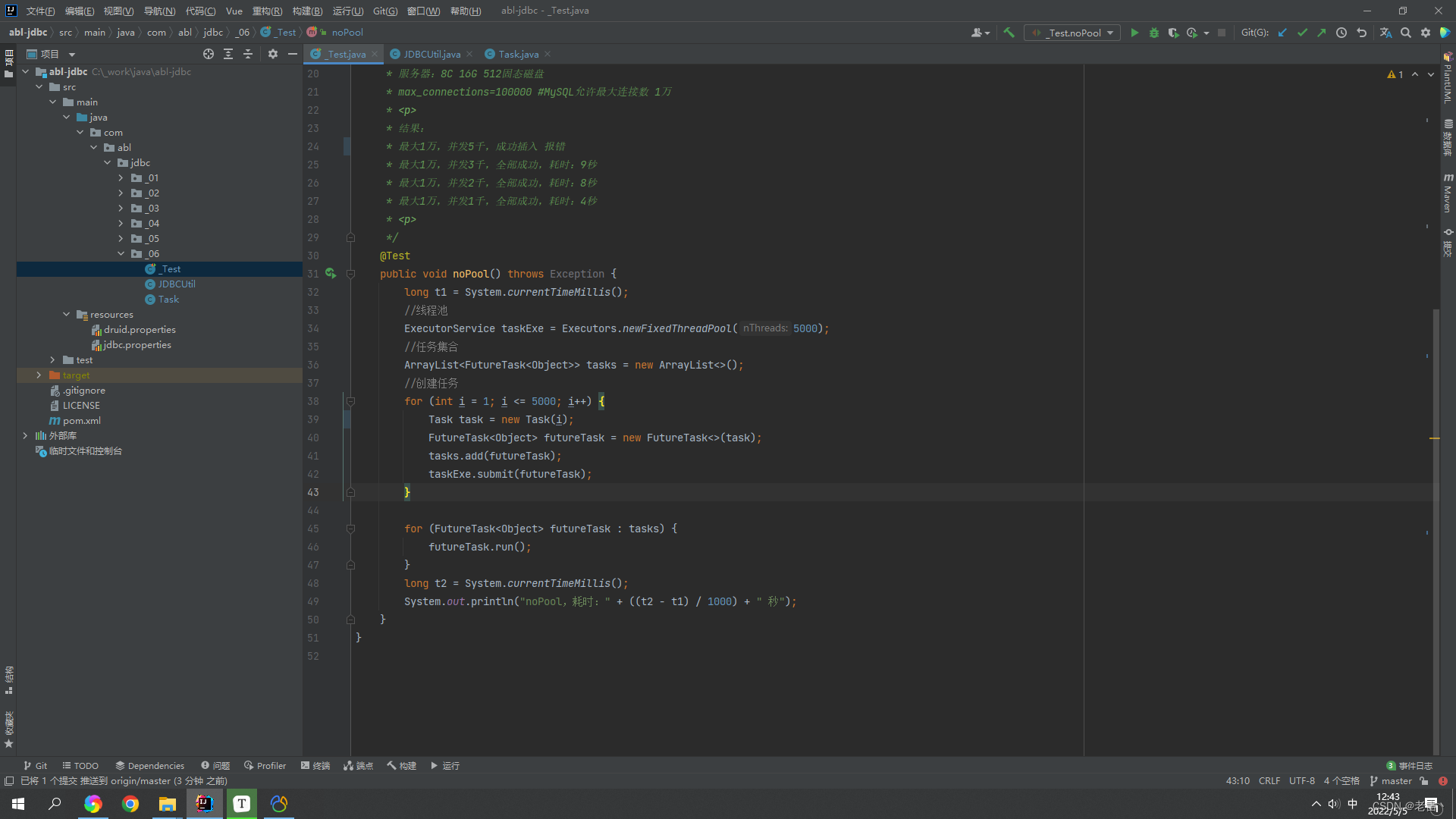This screenshot has width=1456, height=819.
Task: Open the Windows Start menu
Action: tap(18, 804)
